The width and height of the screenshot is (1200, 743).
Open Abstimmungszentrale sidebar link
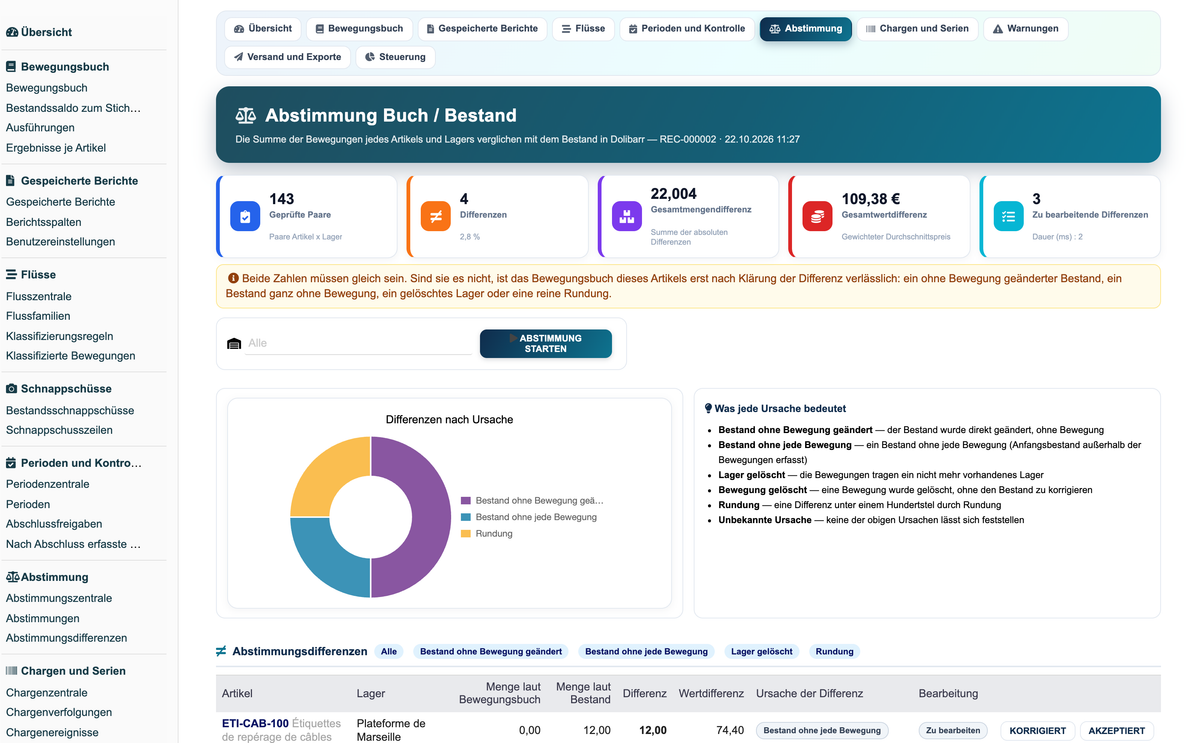(x=59, y=598)
